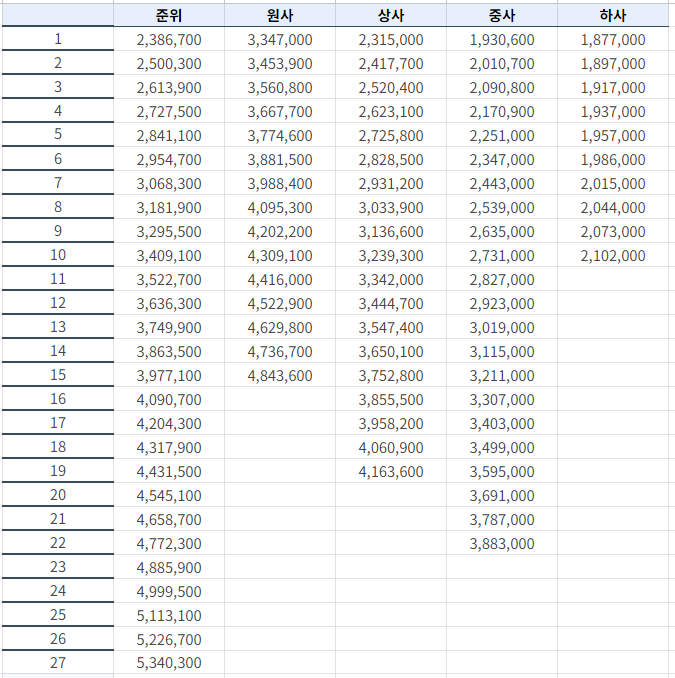Select cell showing 3,881,500

click(280, 160)
